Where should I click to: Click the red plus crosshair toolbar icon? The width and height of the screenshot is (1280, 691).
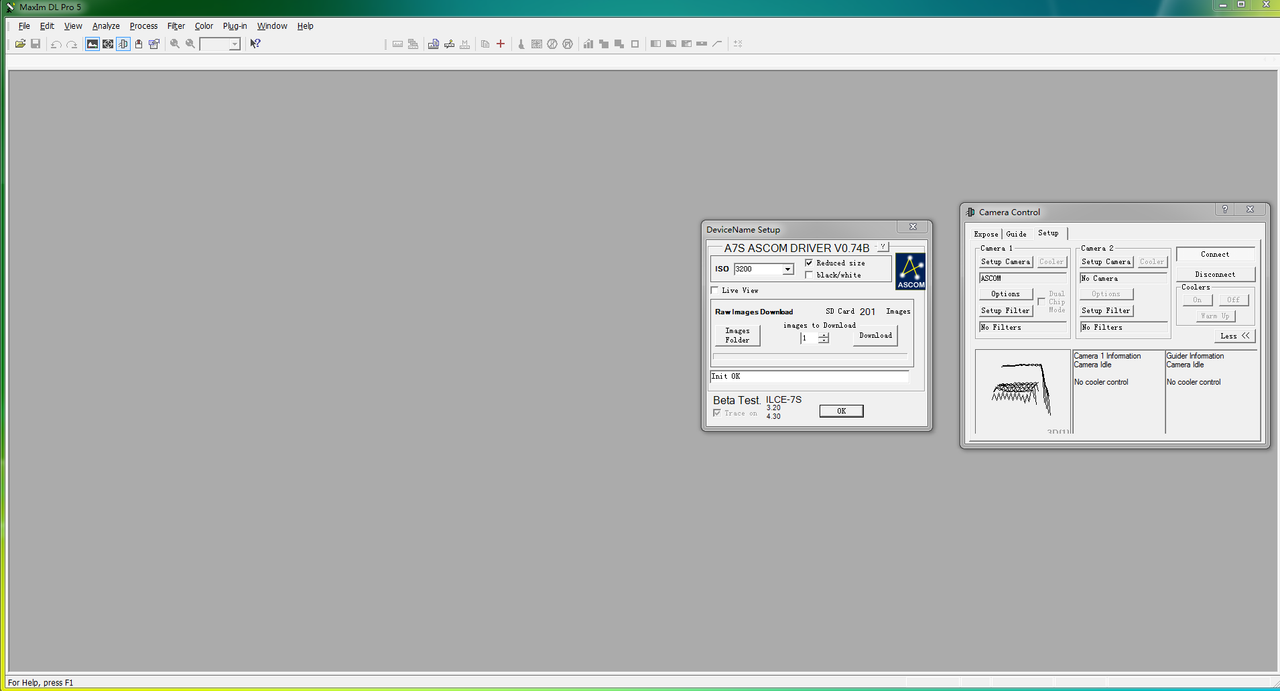click(501, 44)
